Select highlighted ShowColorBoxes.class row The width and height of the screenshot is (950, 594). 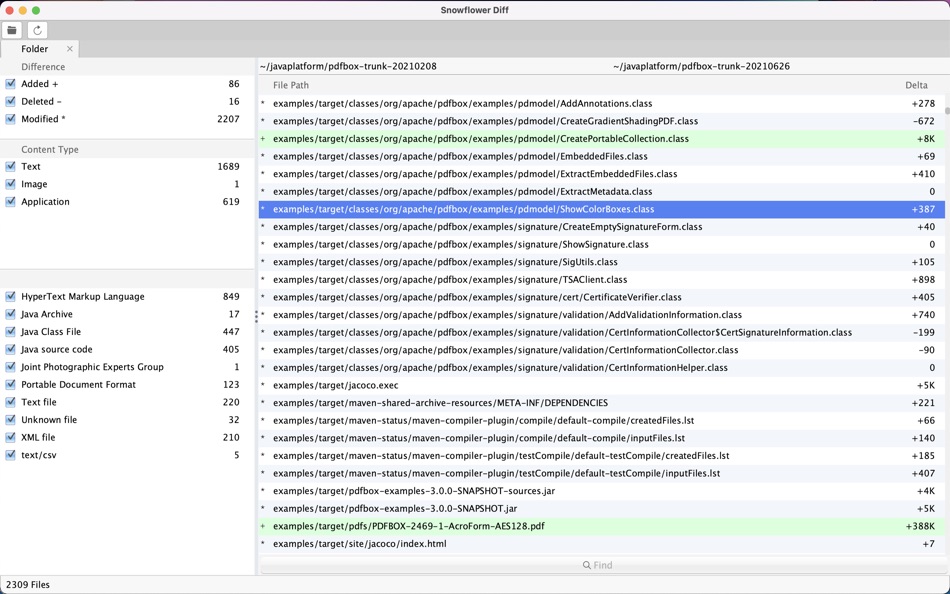click(602, 209)
